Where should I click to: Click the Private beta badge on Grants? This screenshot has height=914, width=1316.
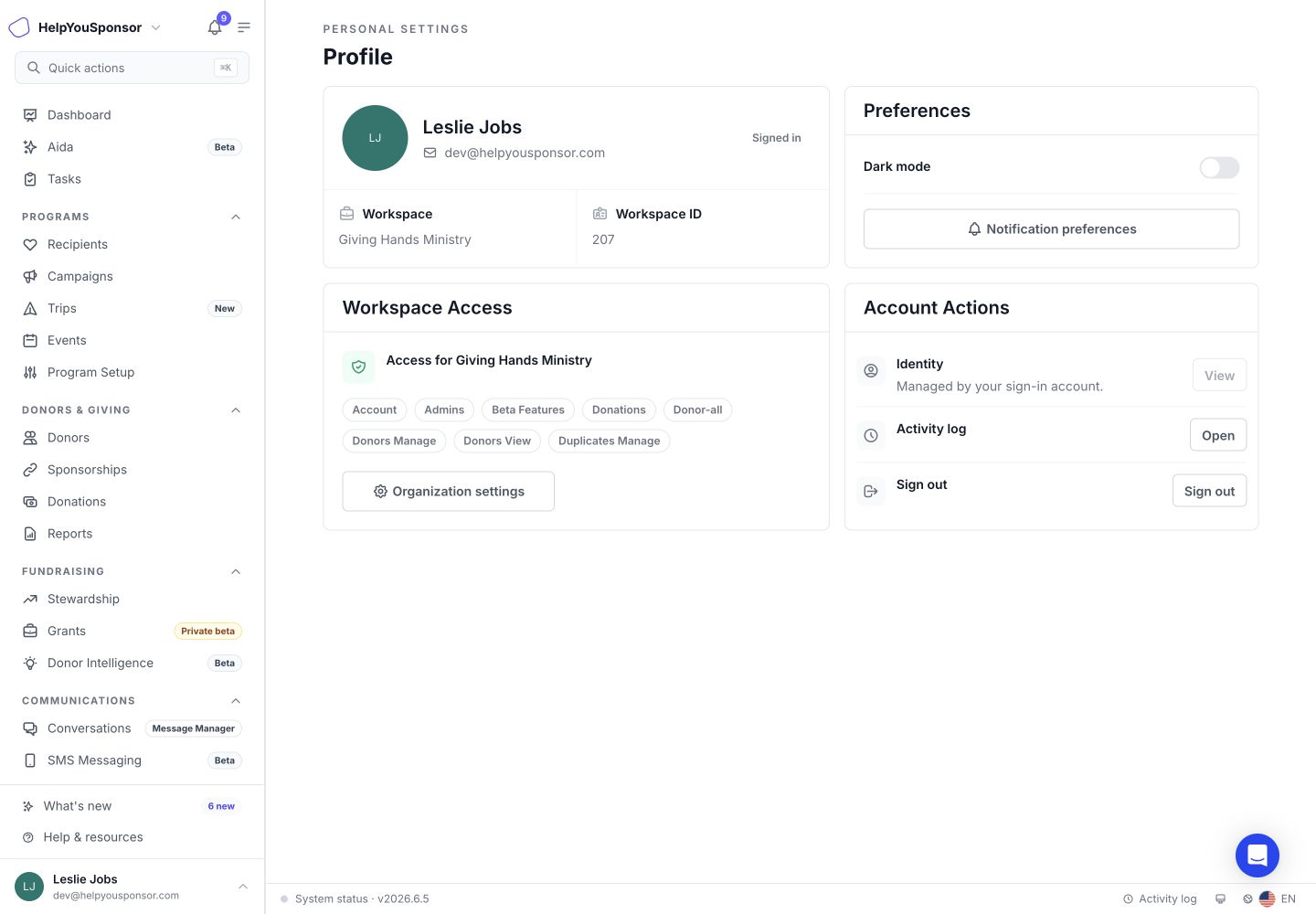[x=207, y=632]
